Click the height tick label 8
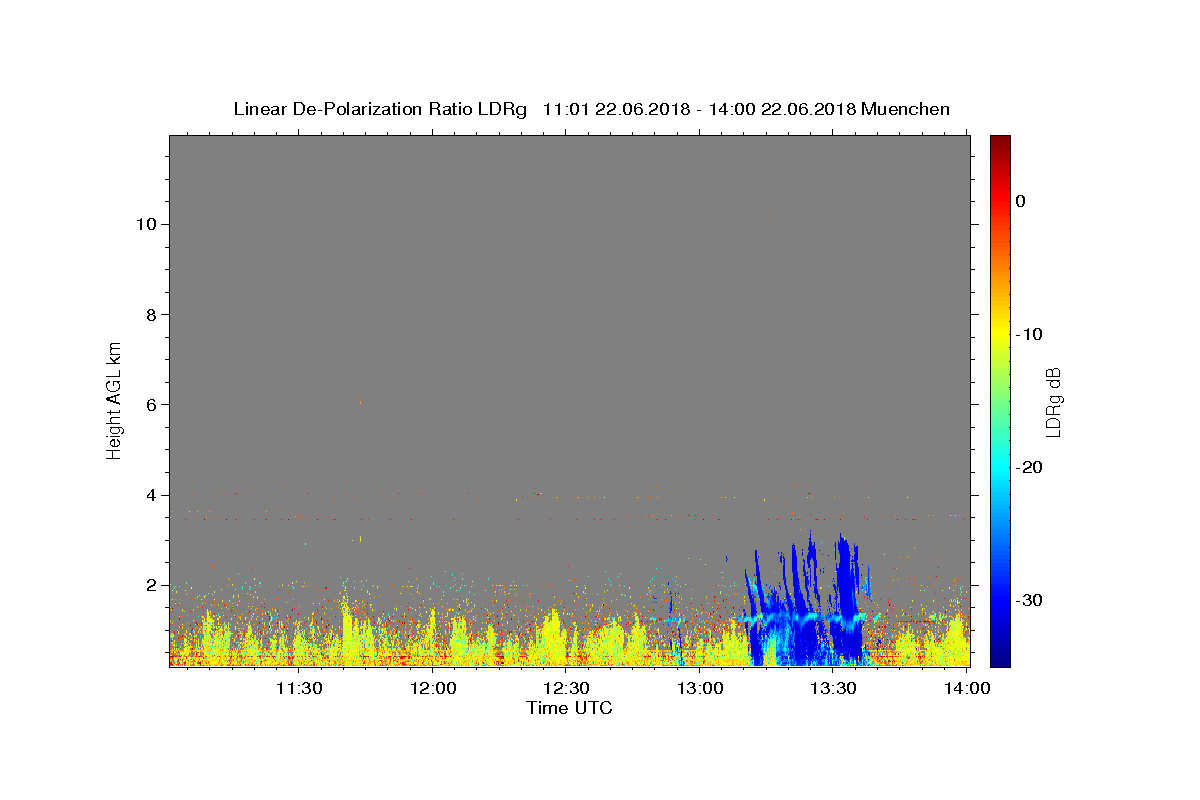 151,314
